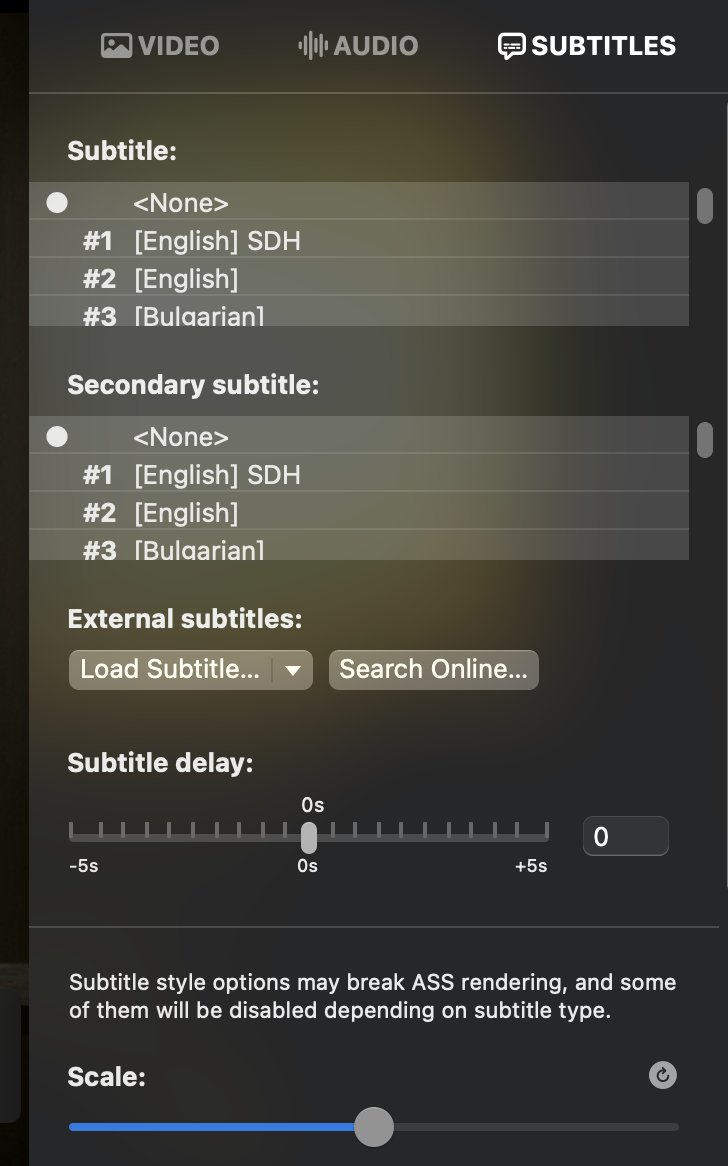Switch to the AUDIO tab
The width and height of the screenshot is (728, 1166).
coord(358,45)
